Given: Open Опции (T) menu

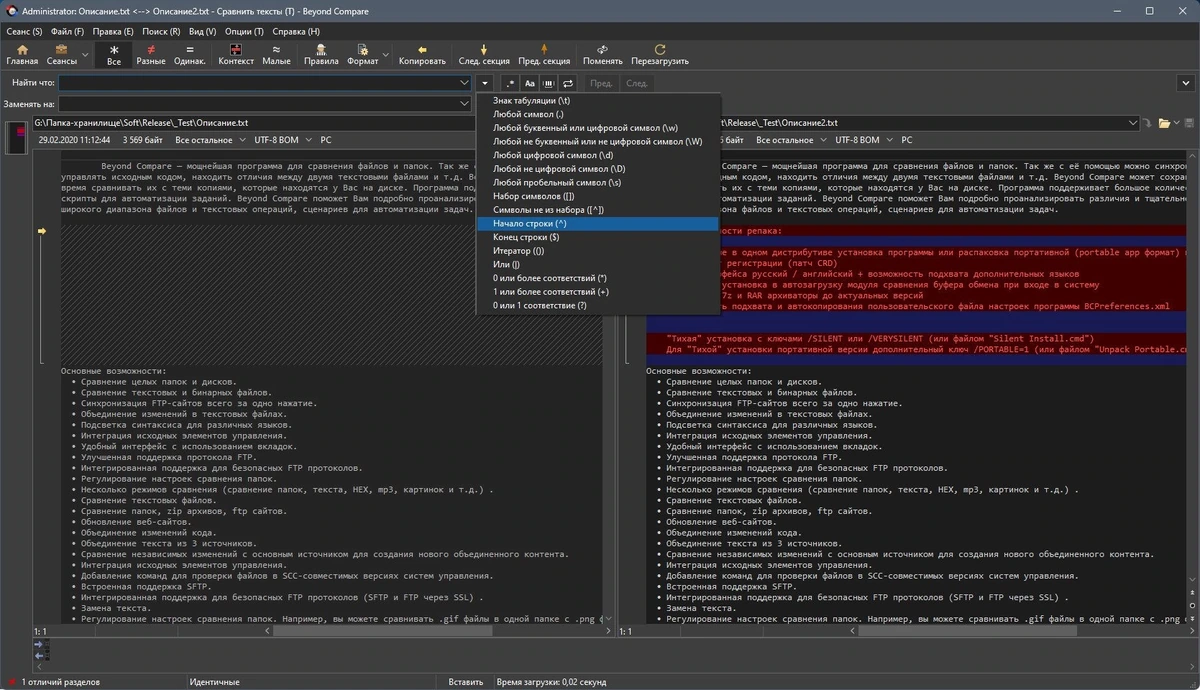Looking at the screenshot, I should 244,32.
